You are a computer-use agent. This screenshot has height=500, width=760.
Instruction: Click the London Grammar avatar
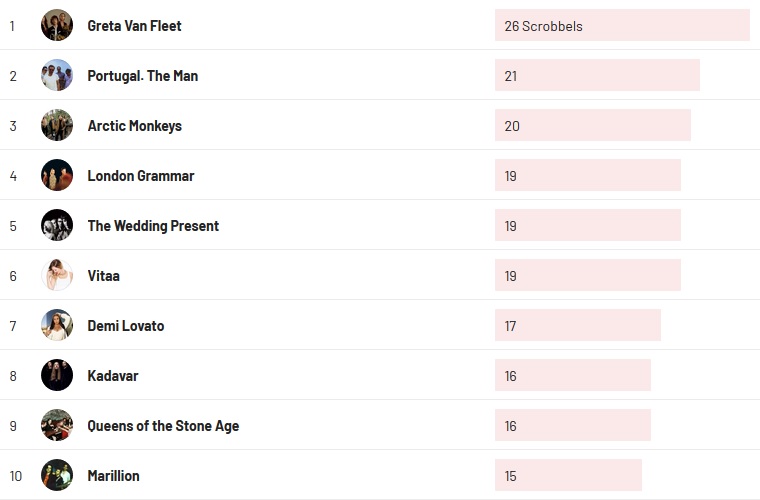point(57,175)
